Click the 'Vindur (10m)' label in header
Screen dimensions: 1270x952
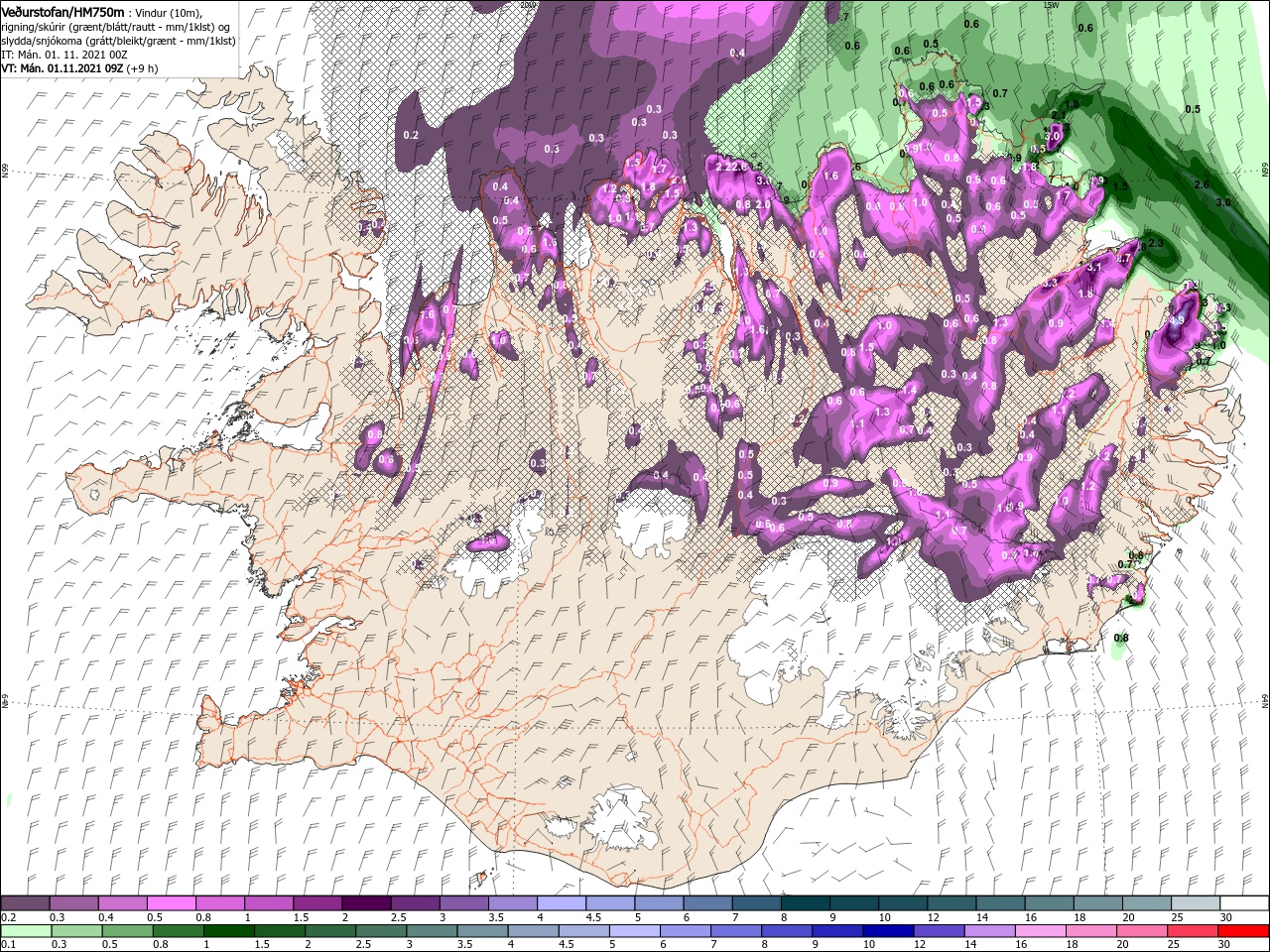(168, 11)
